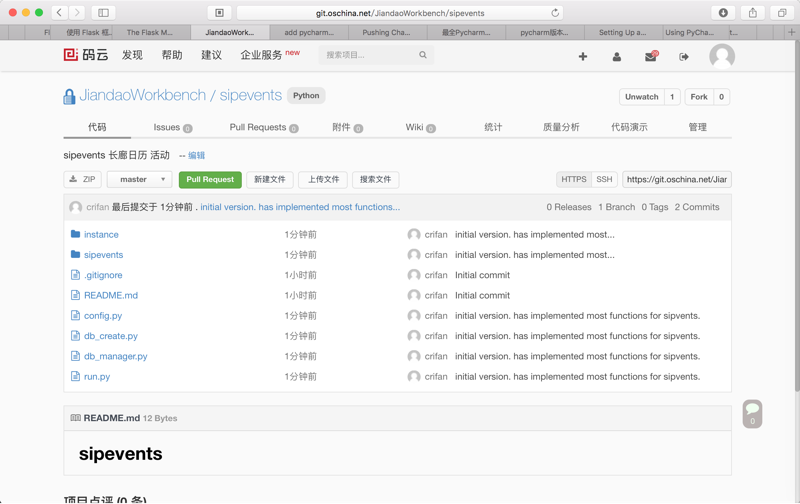
Task: Open messages envelope icon
Action: tap(651, 56)
